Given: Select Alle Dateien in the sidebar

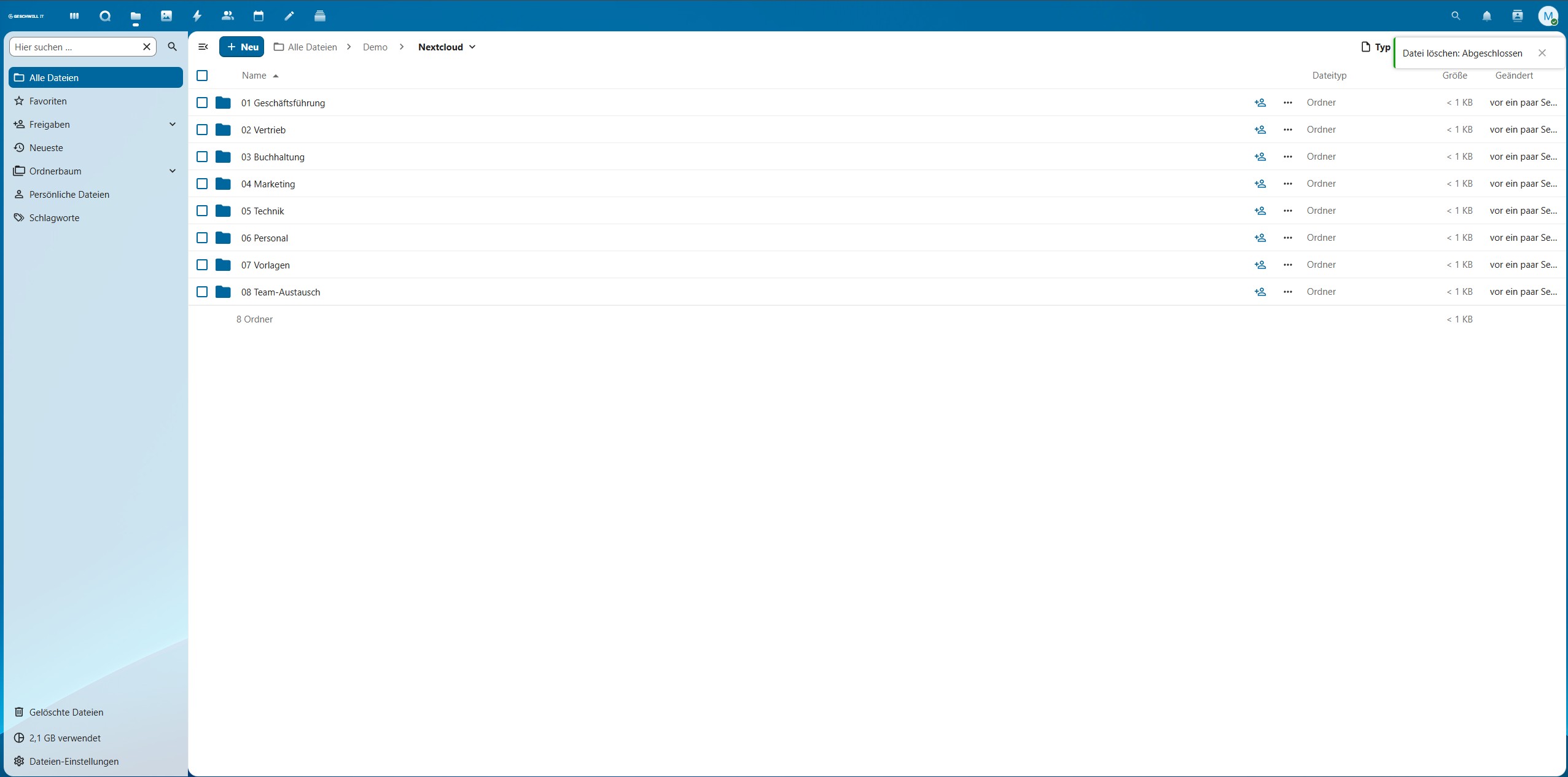Looking at the screenshot, I should tap(96, 77).
